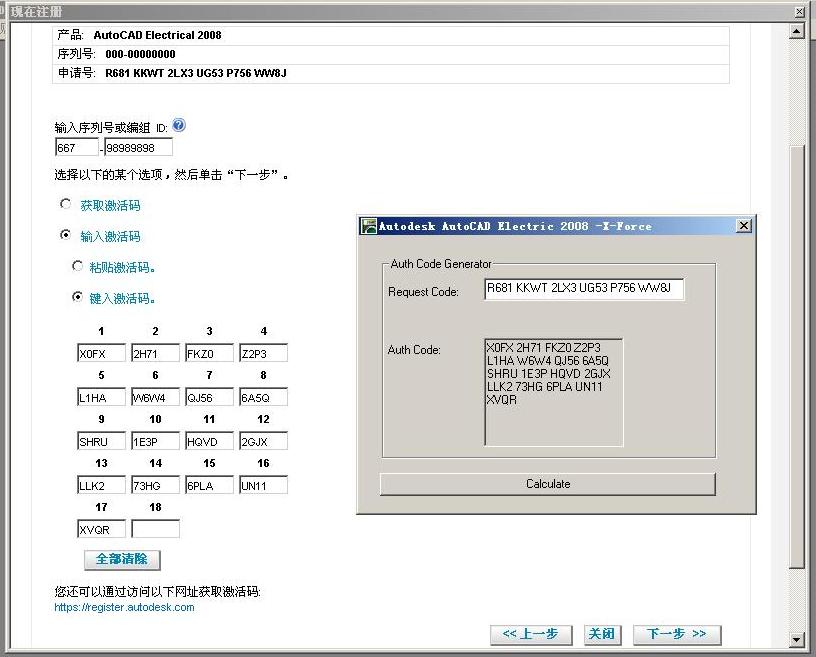This screenshot has height=657, width=816.
Task: Click the Request Code input field
Action: [584, 289]
